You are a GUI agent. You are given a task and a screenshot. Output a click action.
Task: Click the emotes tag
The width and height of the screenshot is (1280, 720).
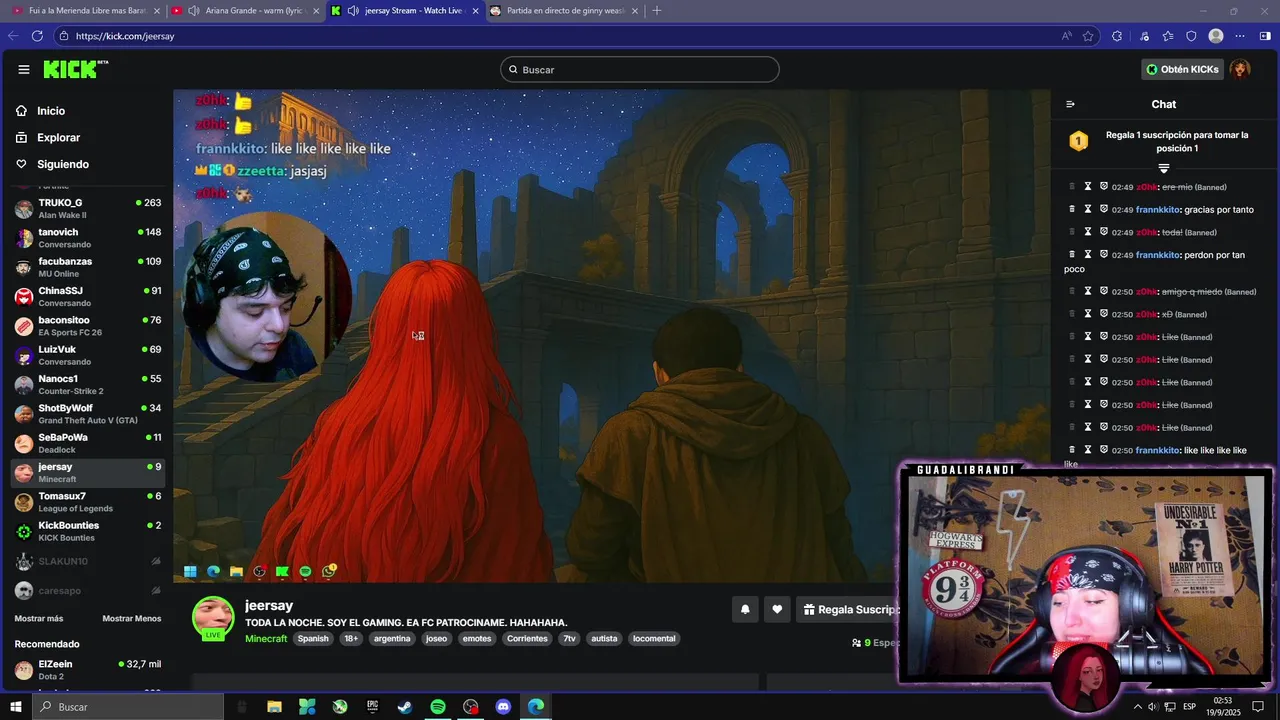(x=477, y=639)
